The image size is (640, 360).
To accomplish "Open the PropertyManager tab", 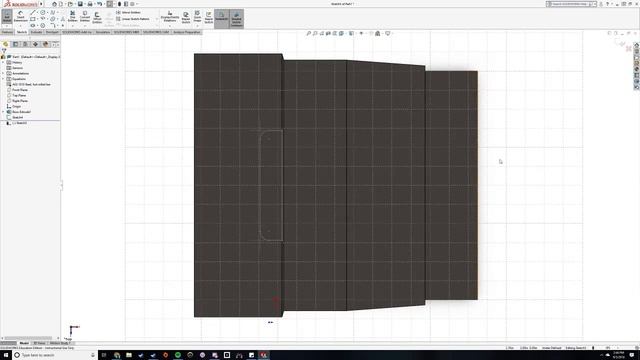I will [16, 44].
